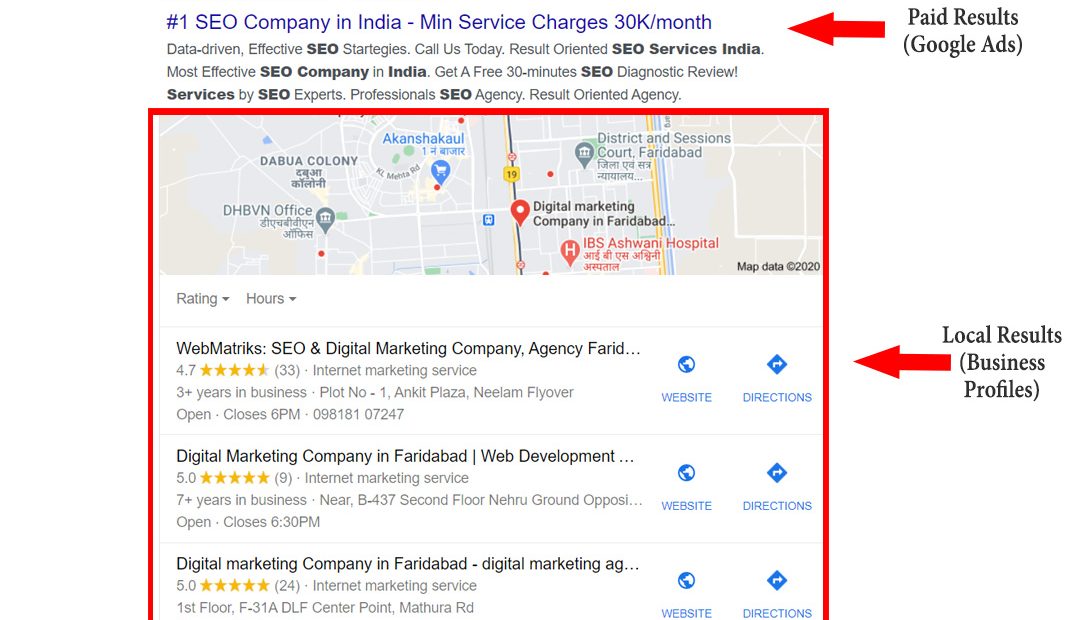Click the WebMatriks directions arrow icon
The width and height of the screenshot is (1080, 620).
pos(777,364)
